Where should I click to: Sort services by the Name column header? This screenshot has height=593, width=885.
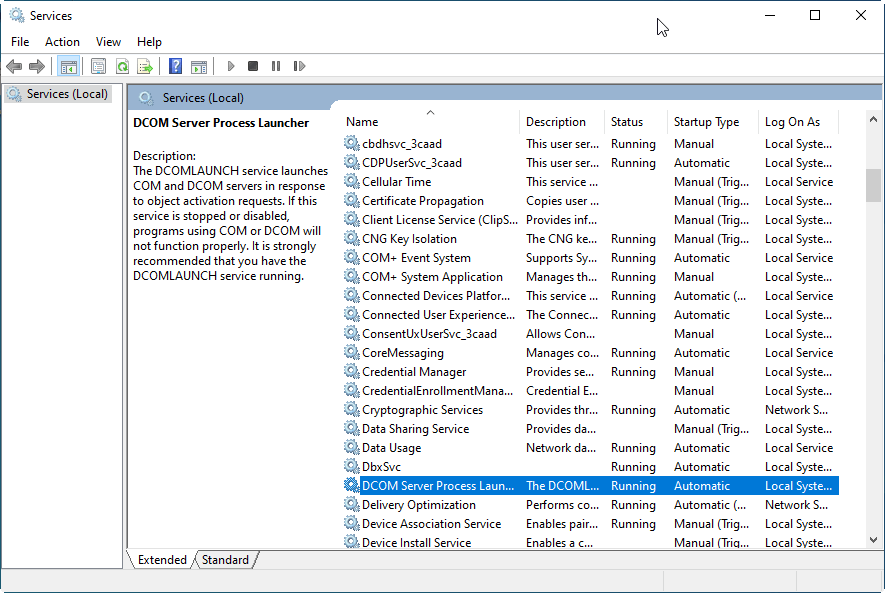pos(362,122)
